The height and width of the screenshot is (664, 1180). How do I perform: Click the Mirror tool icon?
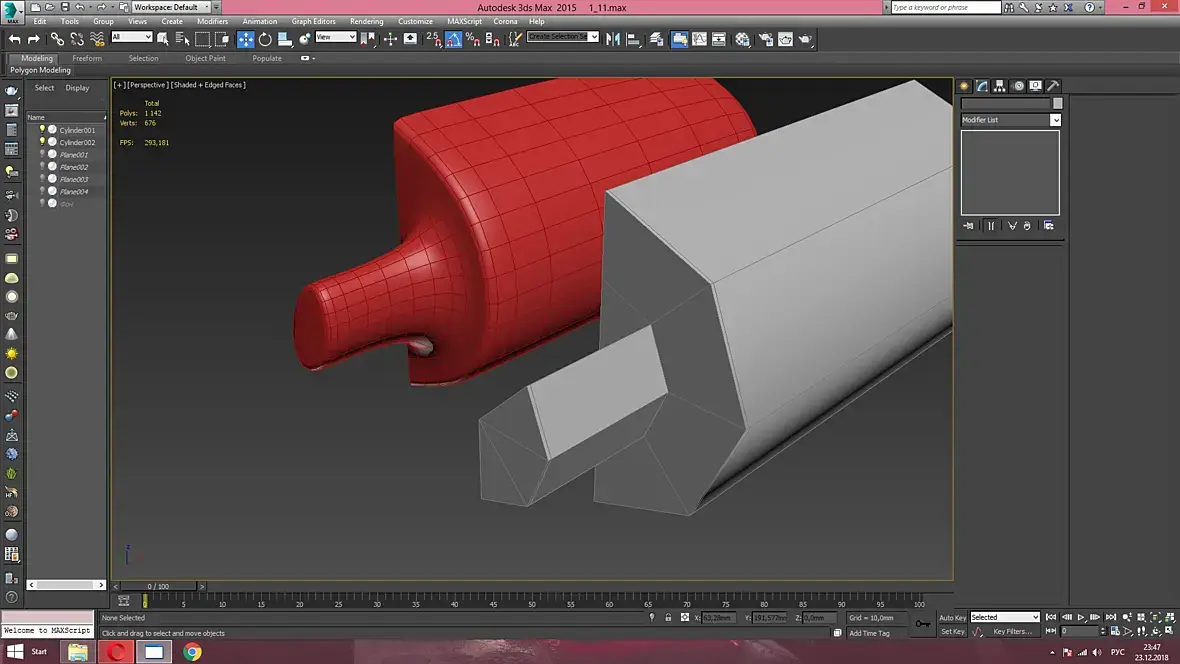(x=613, y=39)
